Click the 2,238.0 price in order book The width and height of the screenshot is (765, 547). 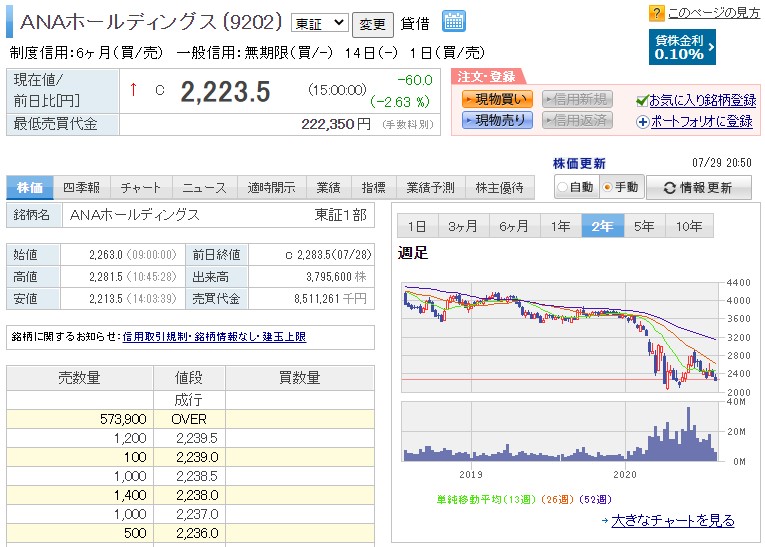click(197, 495)
